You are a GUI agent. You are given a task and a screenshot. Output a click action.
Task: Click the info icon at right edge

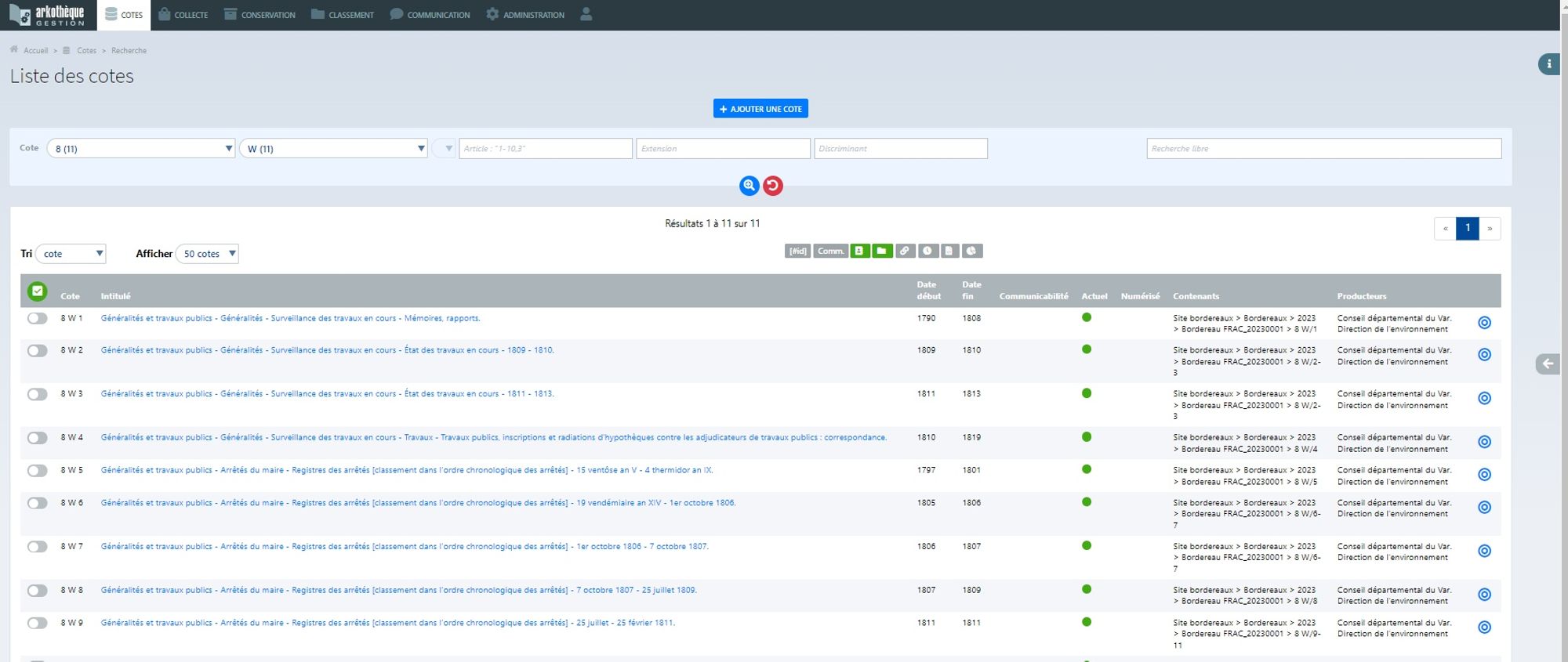[x=1548, y=64]
